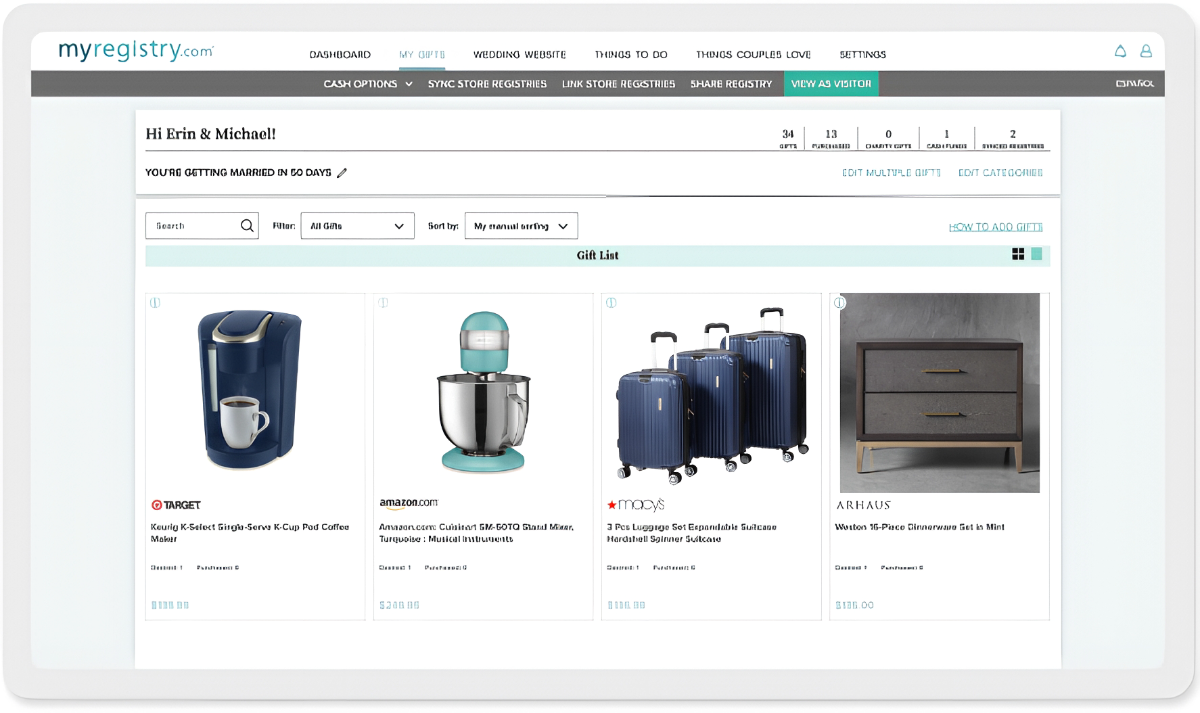Switch language to Español
This screenshot has width=1200, height=713.
pyautogui.click(x=1134, y=84)
